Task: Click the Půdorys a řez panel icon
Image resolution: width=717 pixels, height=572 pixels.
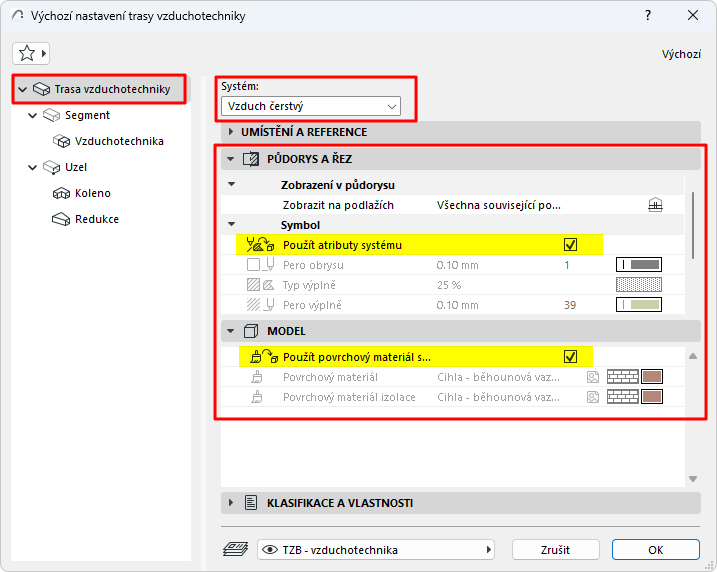Action: 251,159
